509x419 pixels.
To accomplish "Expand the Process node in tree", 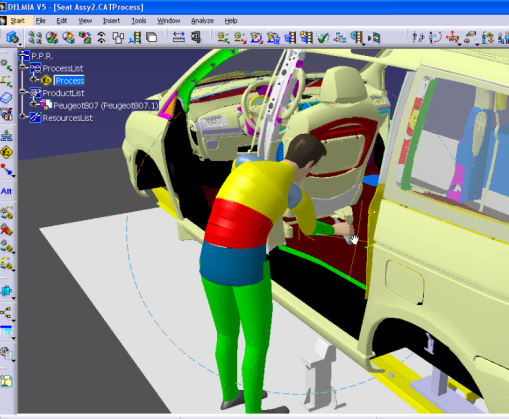I will (33, 80).
